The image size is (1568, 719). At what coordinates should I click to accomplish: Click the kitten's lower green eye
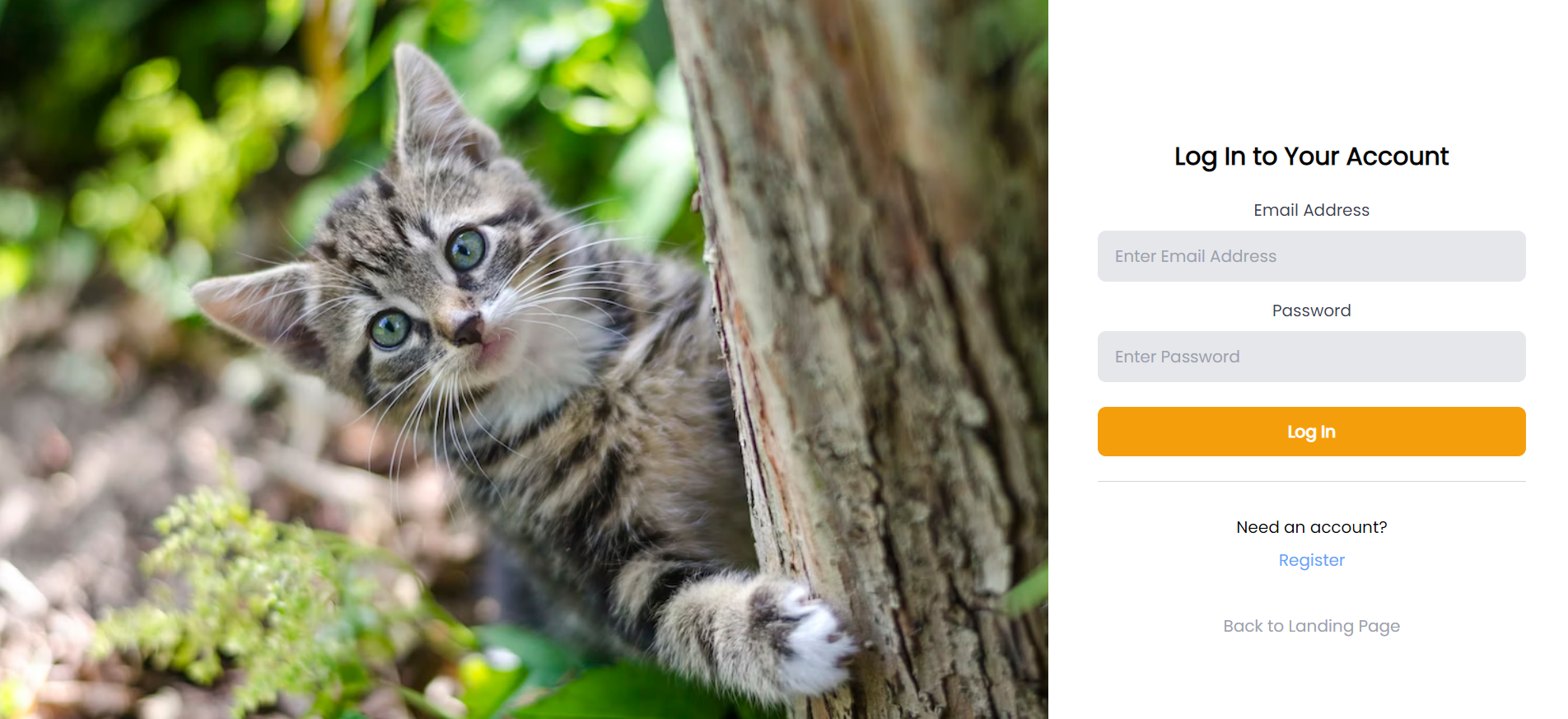click(390, 329)
